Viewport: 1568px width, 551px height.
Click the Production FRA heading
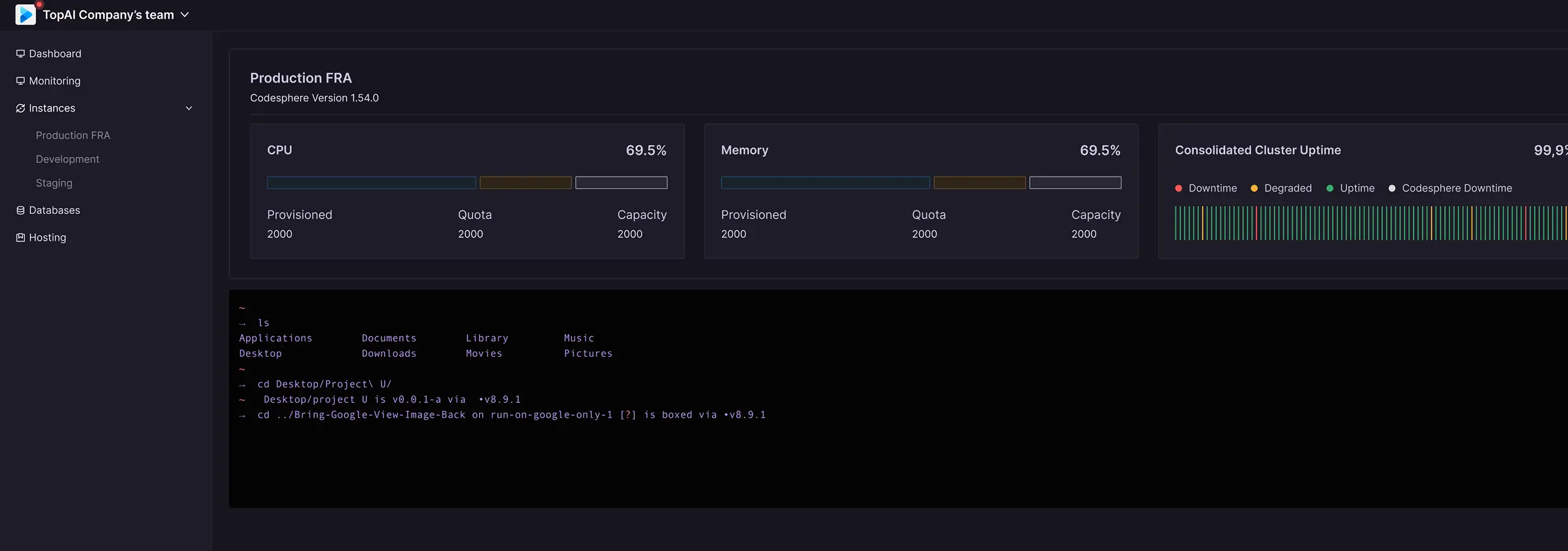[301, 78]
